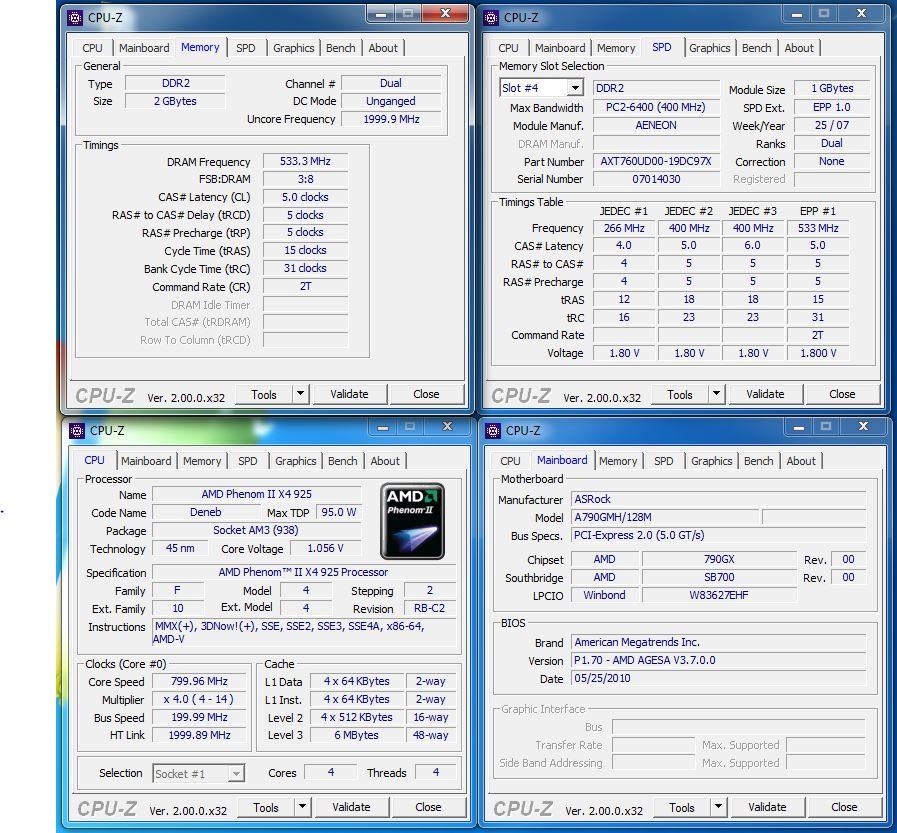This screenshot has width=897, height=833.
Task: Open Mainboard tab in SPD window
Action: (x=560, y=48)
